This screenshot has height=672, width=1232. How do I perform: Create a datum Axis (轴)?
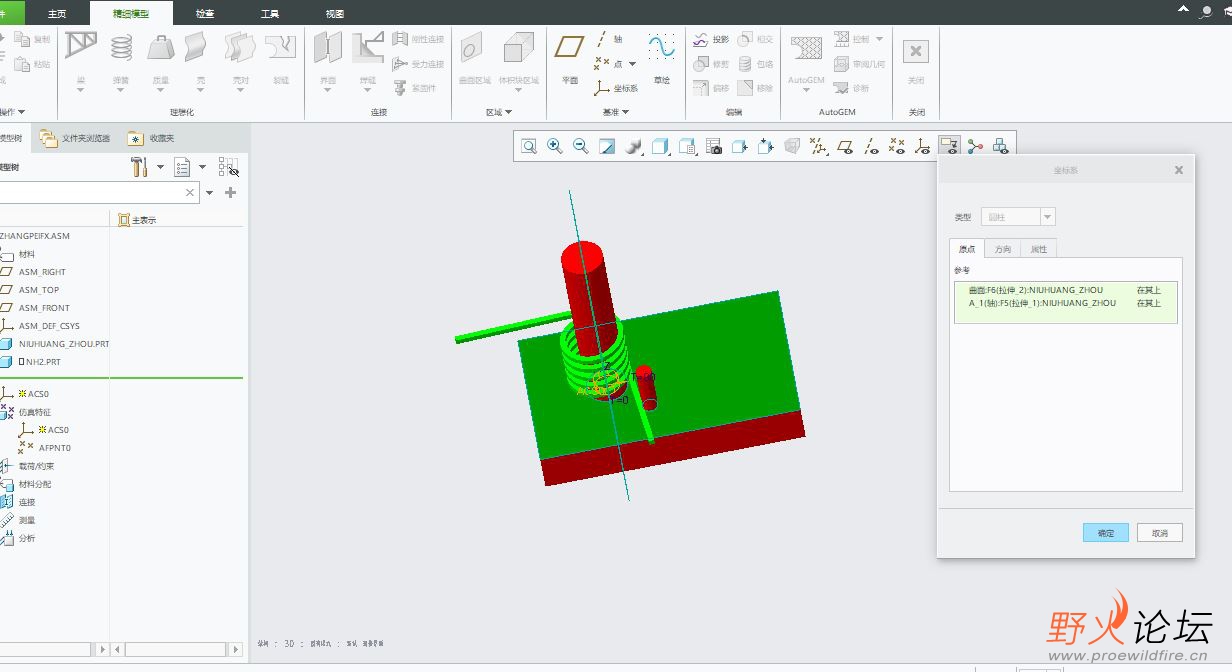pyautogui.click(x=610, y=39)
